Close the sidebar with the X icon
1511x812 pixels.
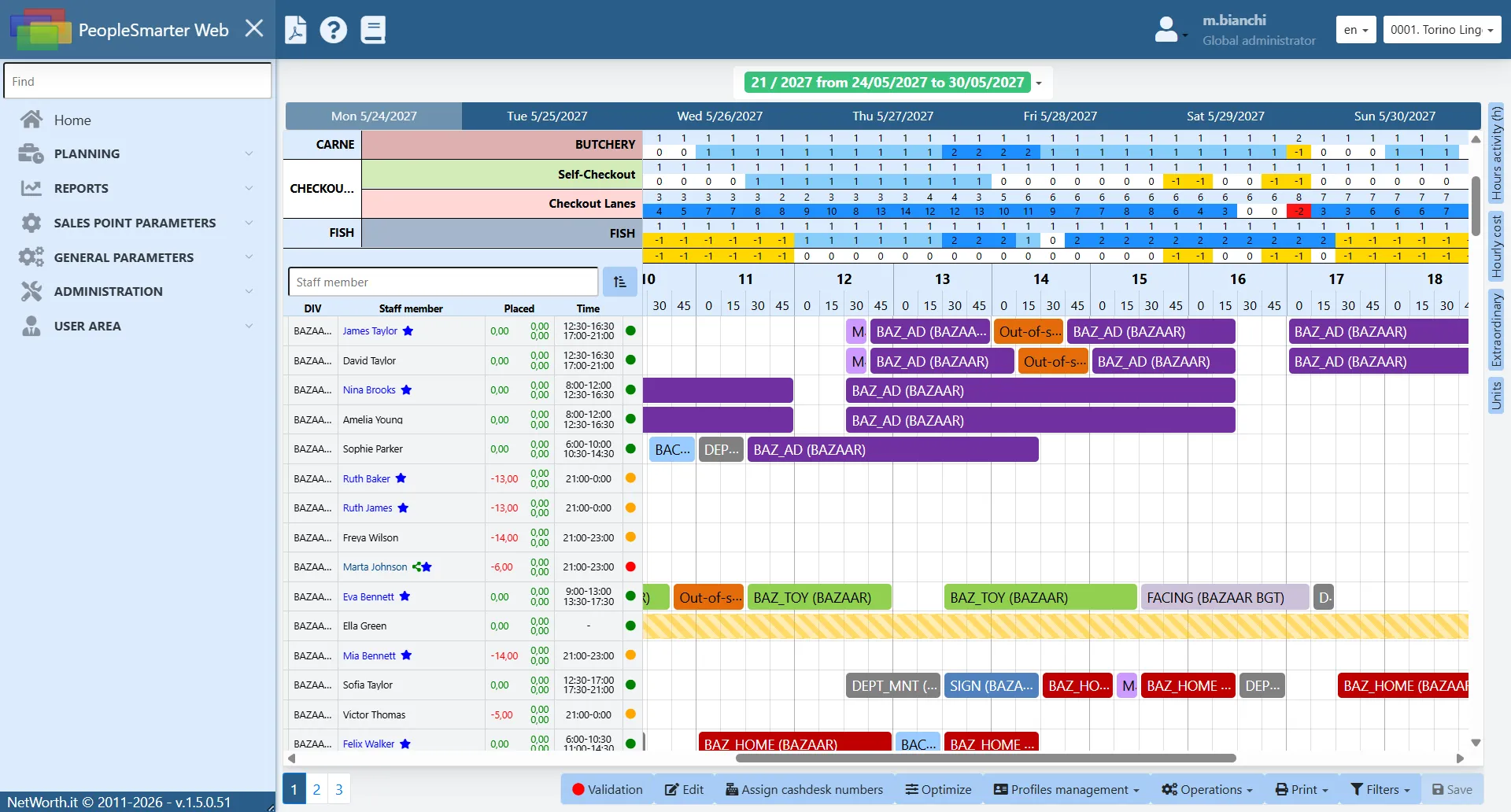pyautogui.click(x=253, y=29)
